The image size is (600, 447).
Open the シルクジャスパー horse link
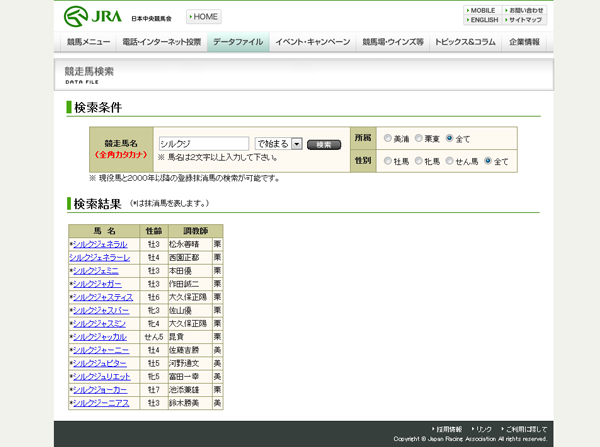coord(101,310)
